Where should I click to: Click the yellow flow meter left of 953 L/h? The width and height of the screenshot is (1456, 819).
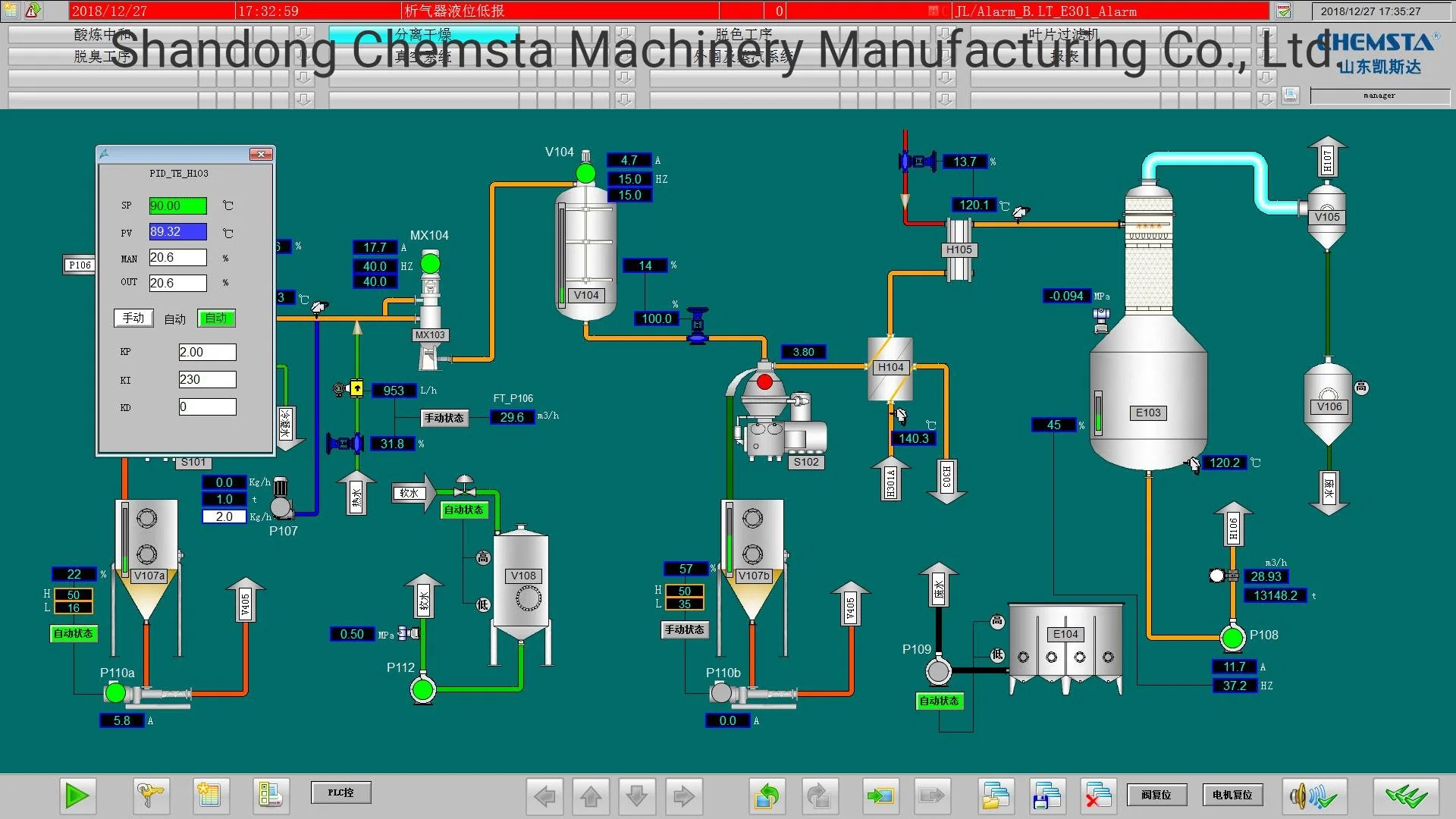point(356,389)
